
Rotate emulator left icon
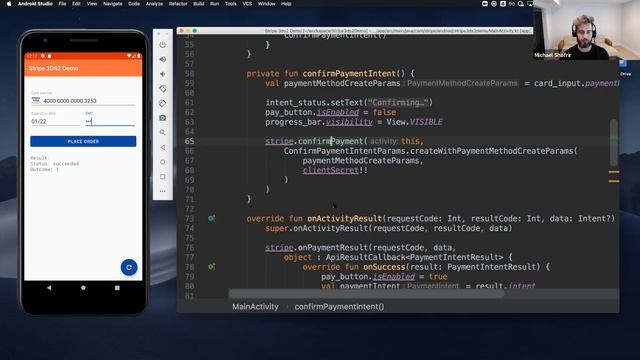point(162,89)
